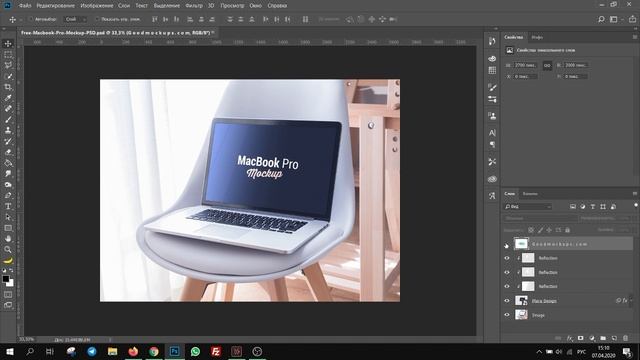Select the Eyedropper tool

(x=8, y=98)
